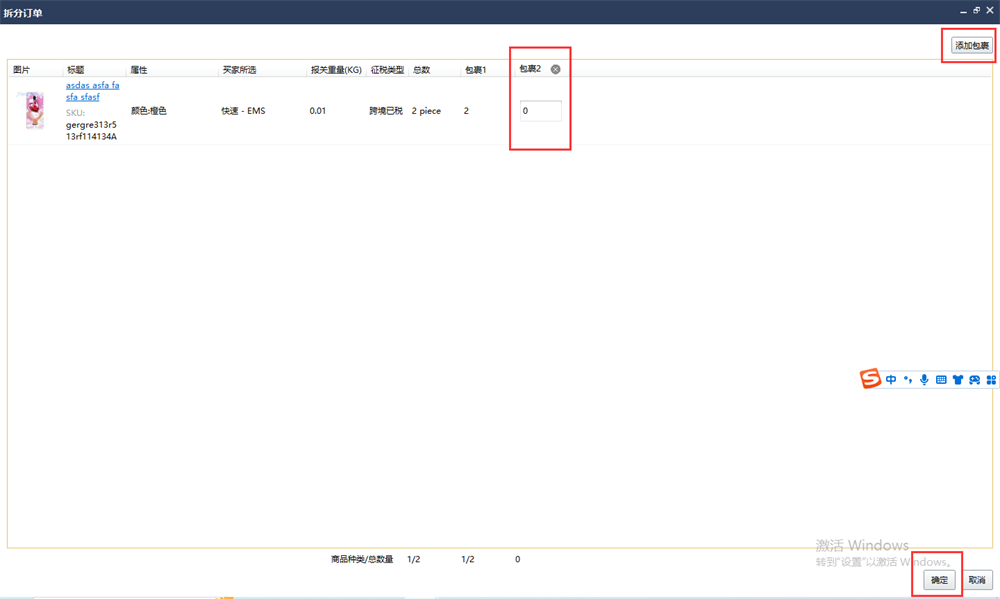Toggle Sogou punctuation mode icon
This screenshot has height=599, width=1000.
[x=908, y=380]
